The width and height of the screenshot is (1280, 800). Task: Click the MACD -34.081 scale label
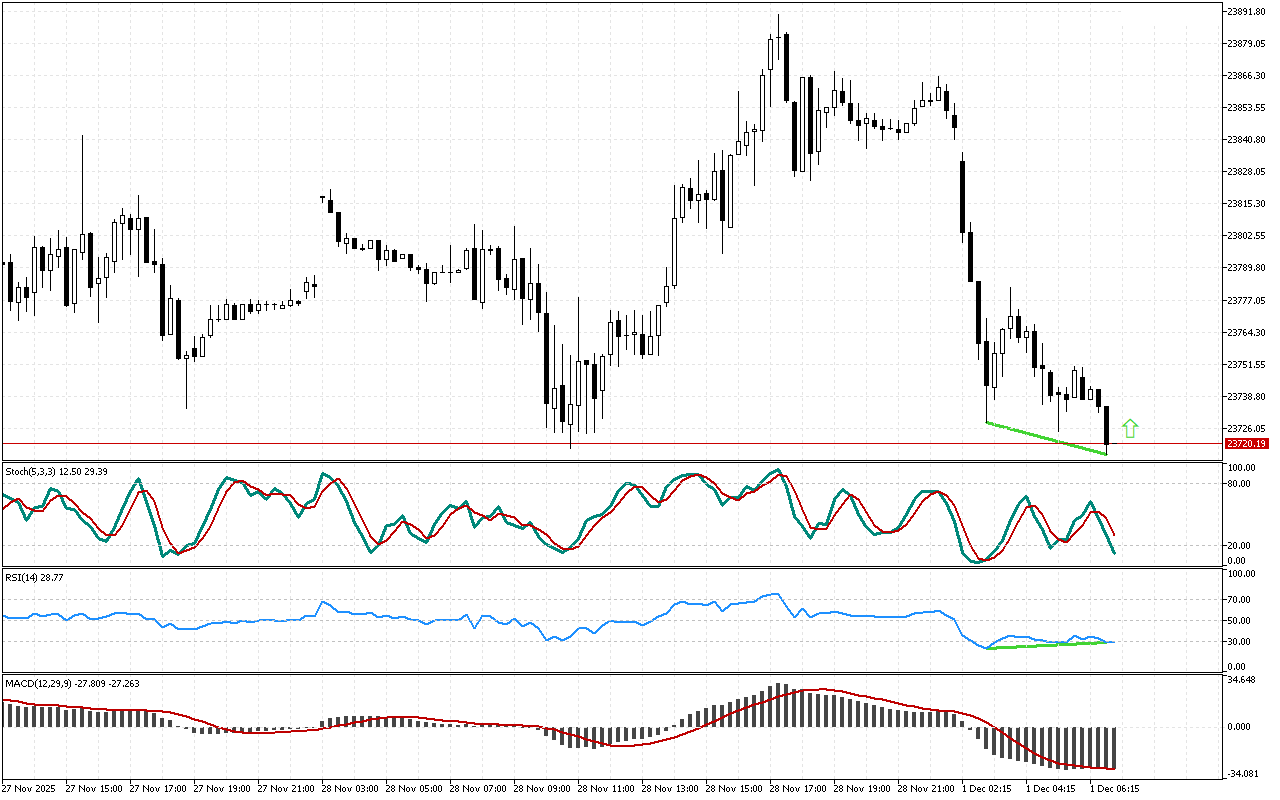[x=1244, y=773]
